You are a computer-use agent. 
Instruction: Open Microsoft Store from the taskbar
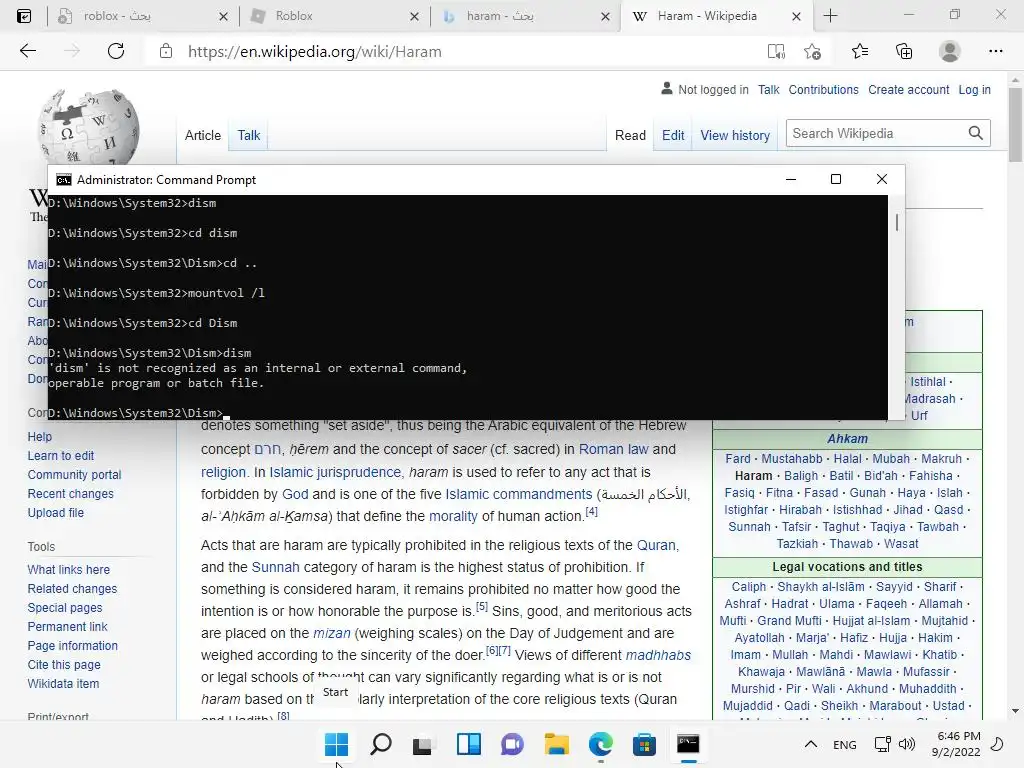click(x=644, y=744)
